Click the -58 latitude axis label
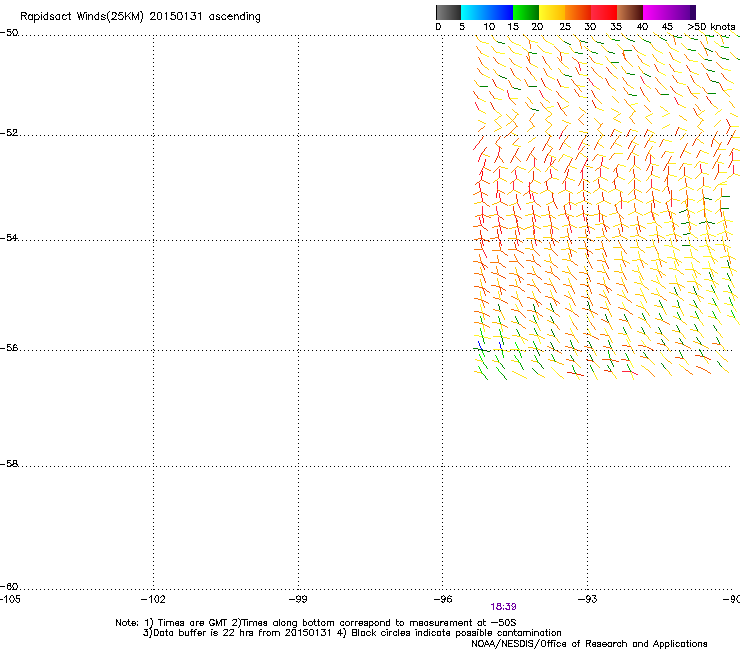This screenshot has width=740, height=650. 9,464
